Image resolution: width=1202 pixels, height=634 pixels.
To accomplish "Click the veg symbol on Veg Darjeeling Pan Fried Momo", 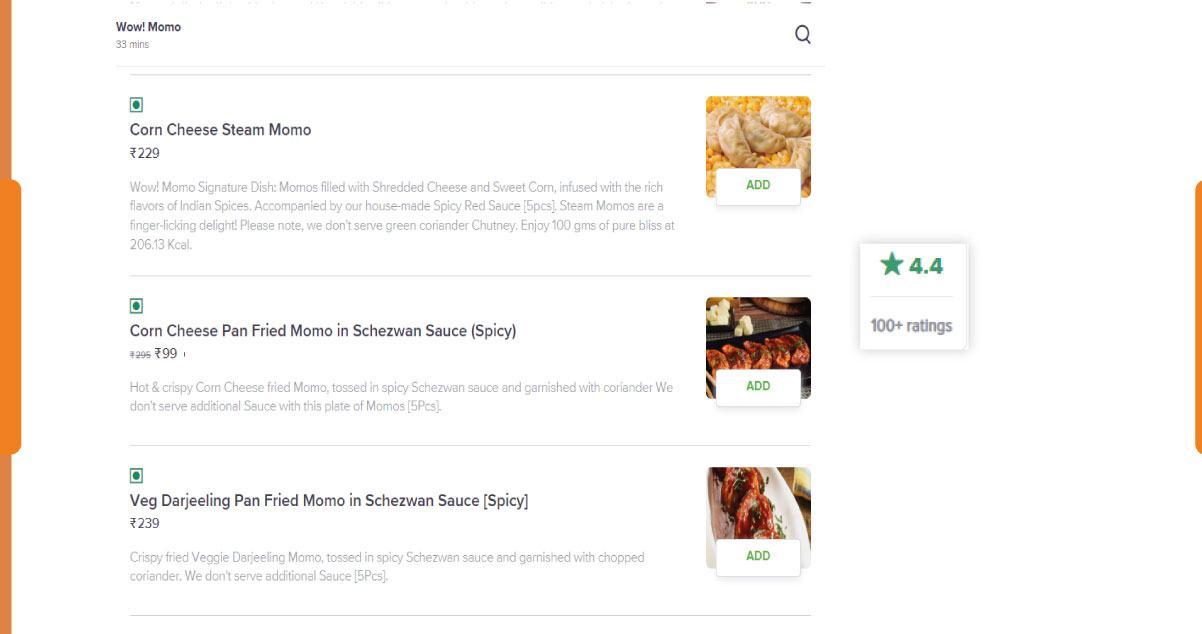I will (135, 476).
